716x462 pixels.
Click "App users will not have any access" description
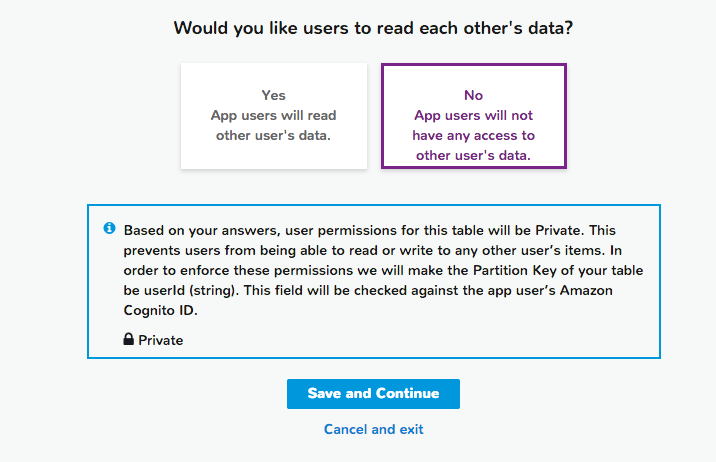click(x=473, y=125)
